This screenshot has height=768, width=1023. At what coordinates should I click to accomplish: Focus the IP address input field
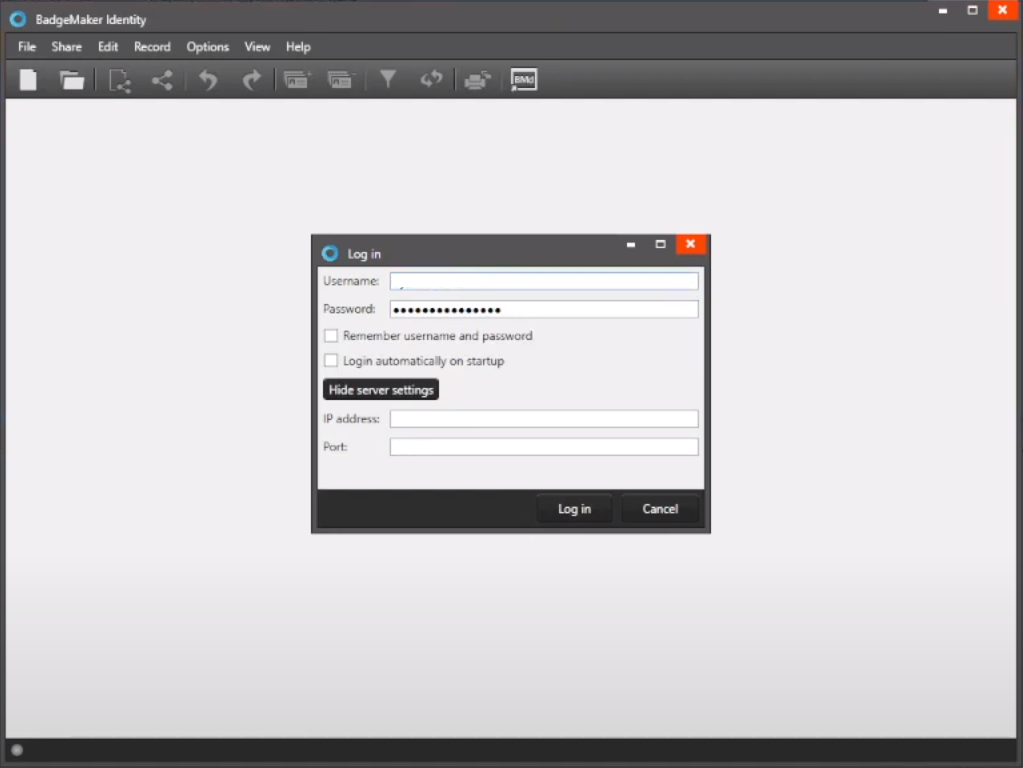pos(544,419)
